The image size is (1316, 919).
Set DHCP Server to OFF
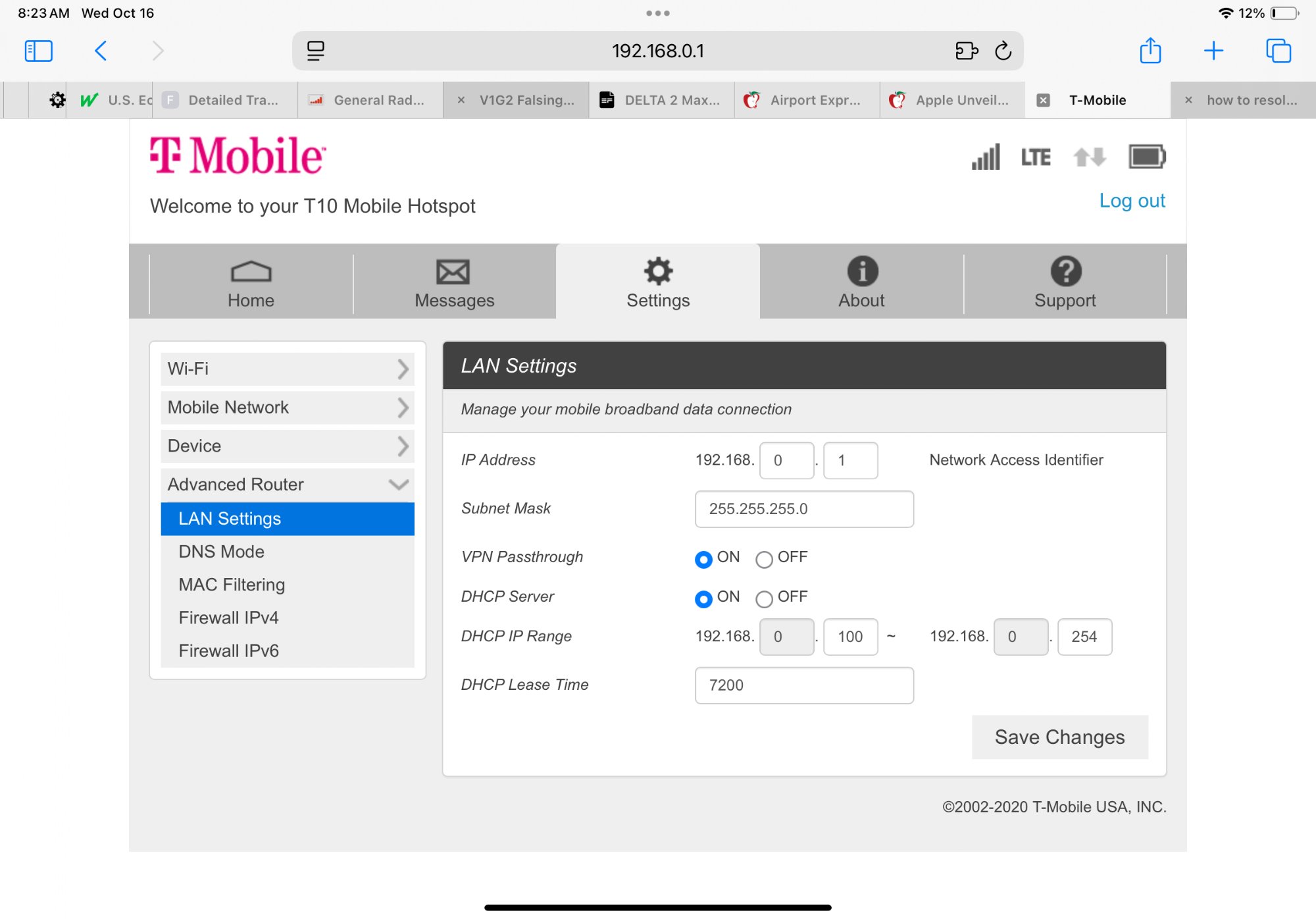pos(764,599)
